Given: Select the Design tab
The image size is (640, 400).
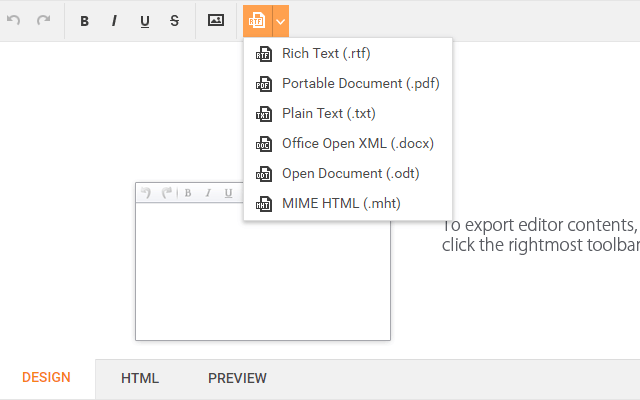Looking at the screenshot, I should (x=47, y=378).
